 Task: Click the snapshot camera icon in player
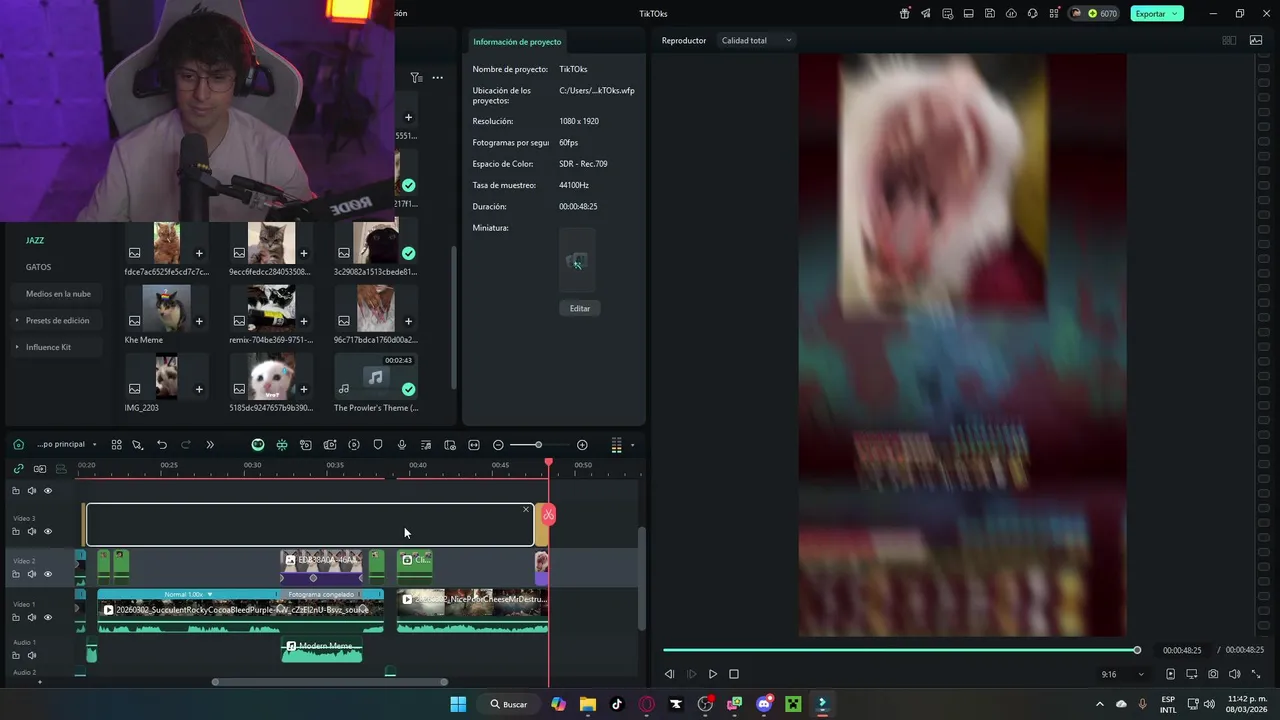(x=1213, y=674)
